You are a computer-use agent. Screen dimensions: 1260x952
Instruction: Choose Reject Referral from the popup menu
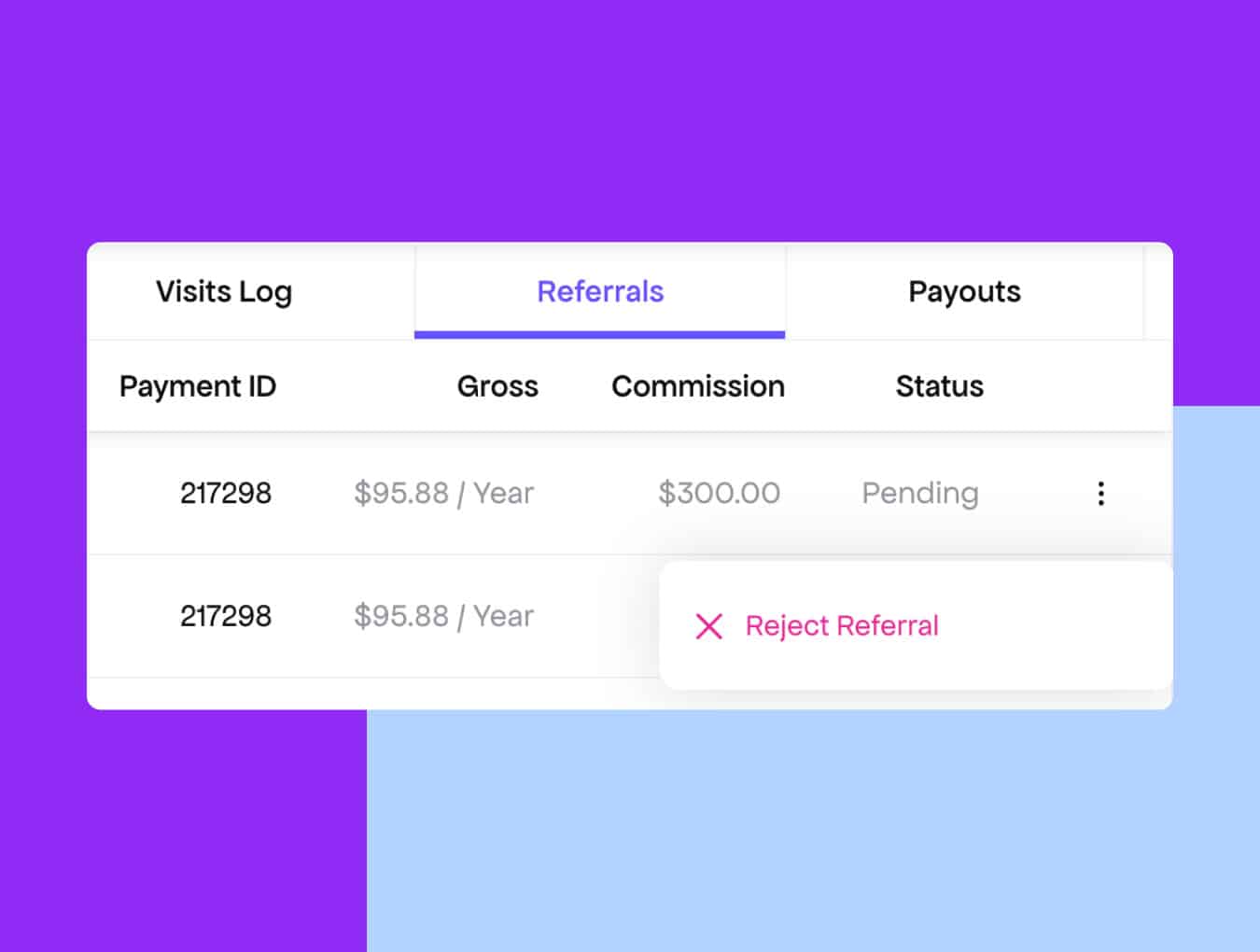[842, 626]
